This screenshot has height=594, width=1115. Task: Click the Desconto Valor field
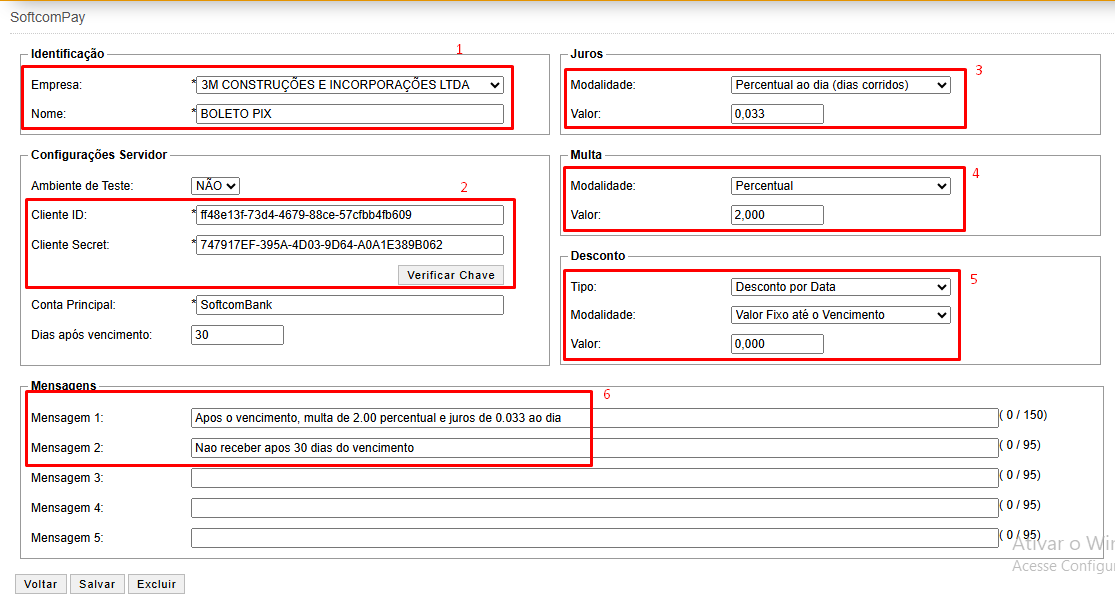[777, 344]
